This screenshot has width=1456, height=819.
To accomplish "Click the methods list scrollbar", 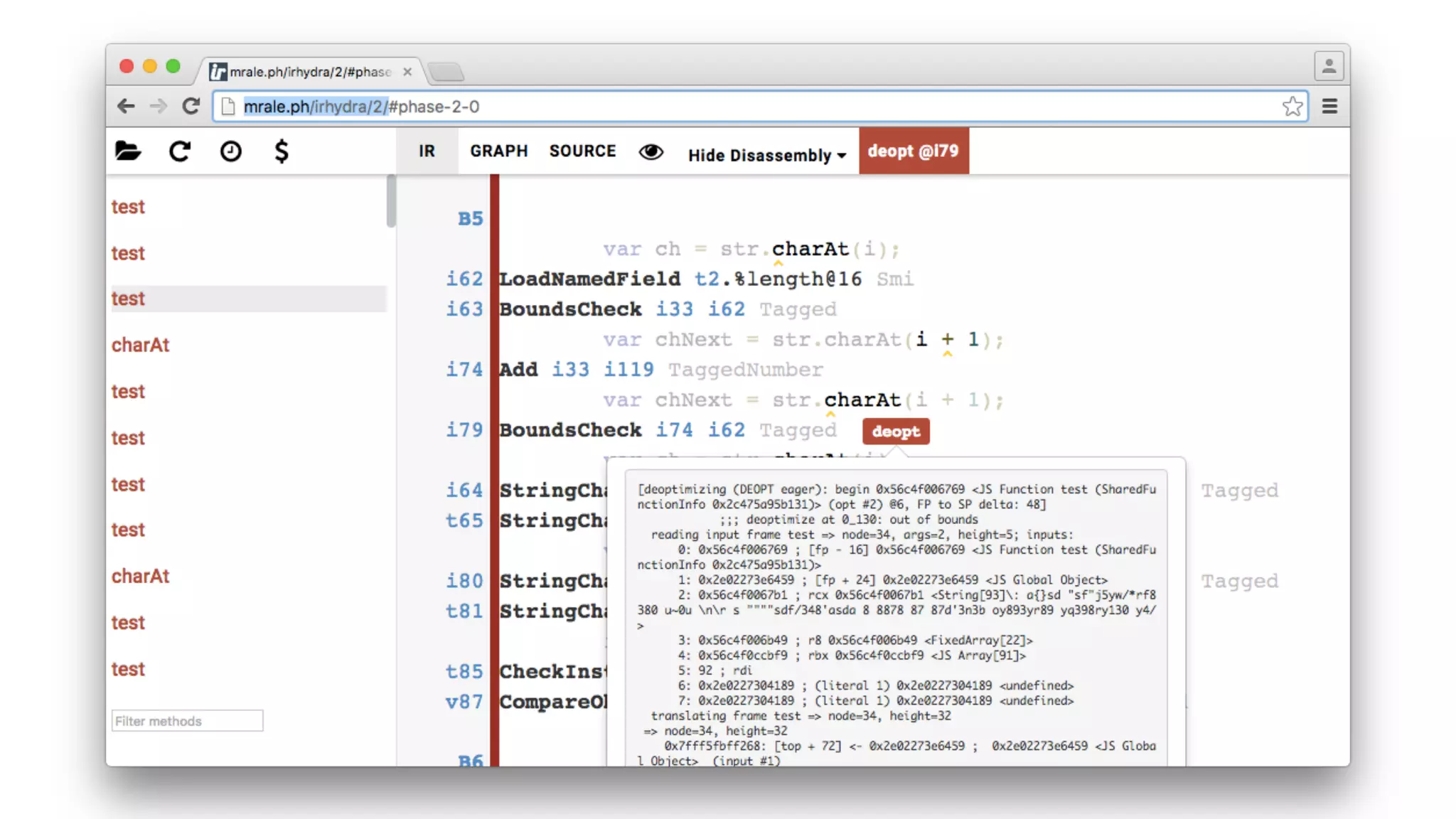I will click(391, 200).
